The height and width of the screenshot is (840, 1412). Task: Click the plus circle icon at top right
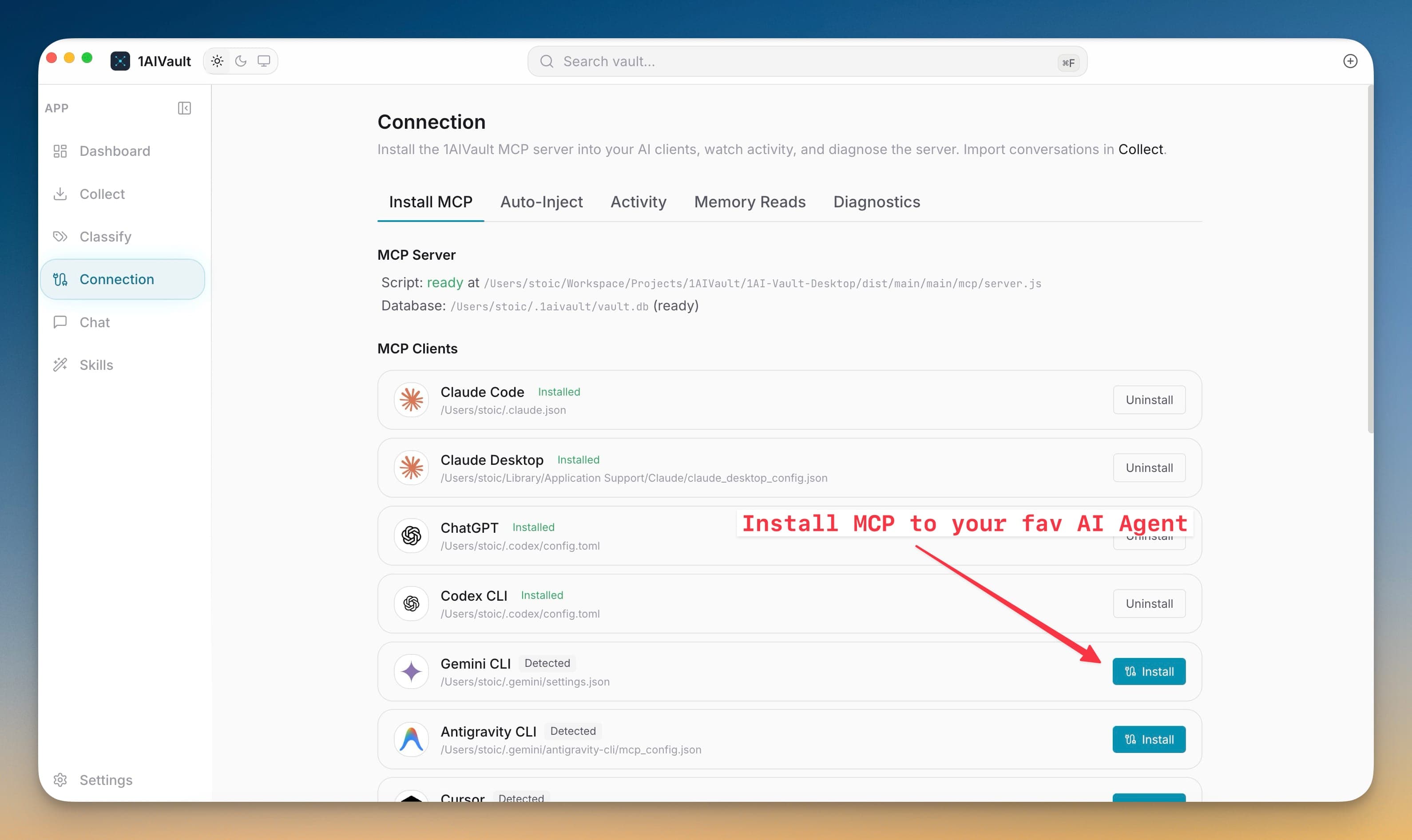(x=1350, y=61)
